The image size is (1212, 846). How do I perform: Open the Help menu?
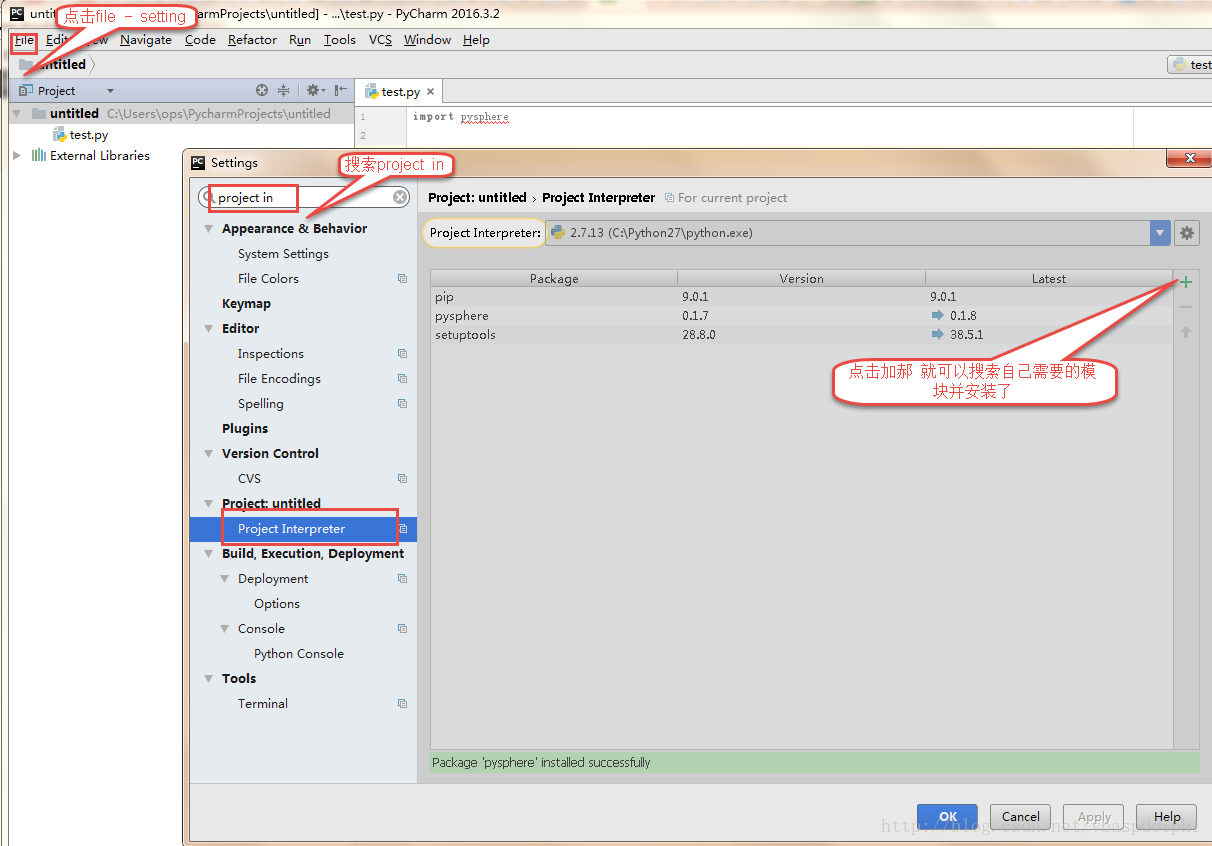coord(476,40)
